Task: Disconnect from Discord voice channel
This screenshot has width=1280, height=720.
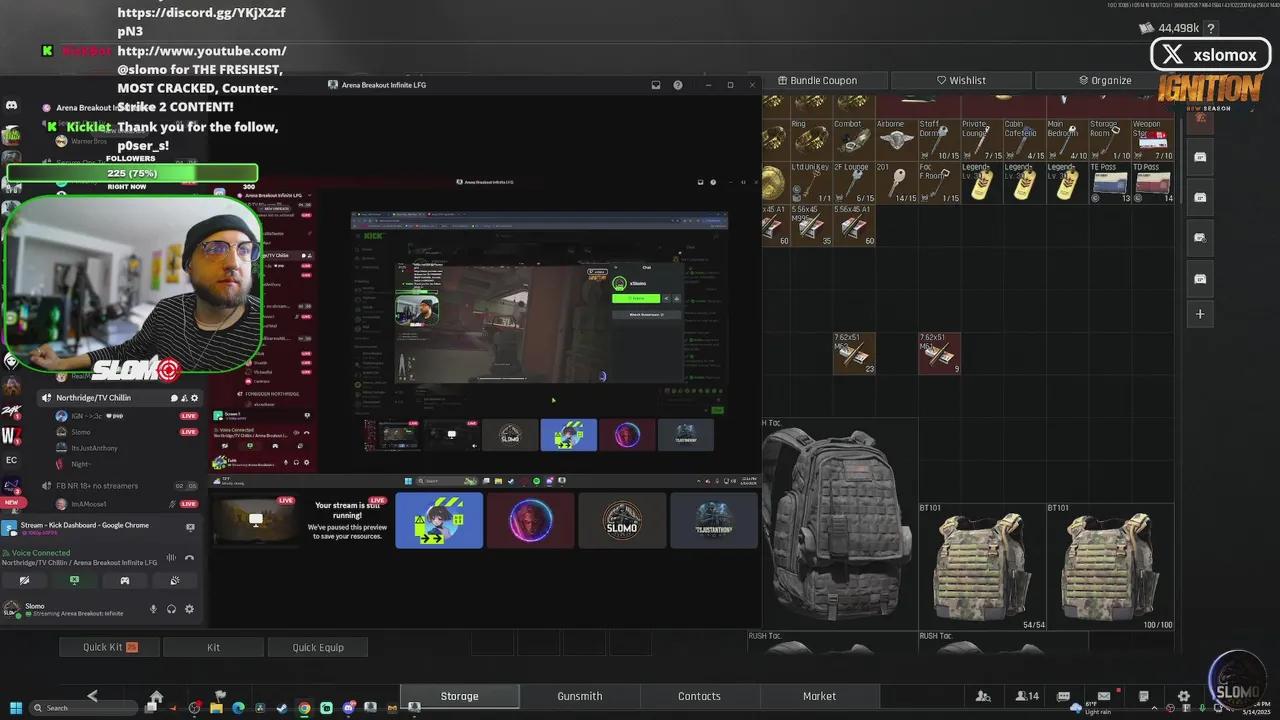Action: (190, 557)
